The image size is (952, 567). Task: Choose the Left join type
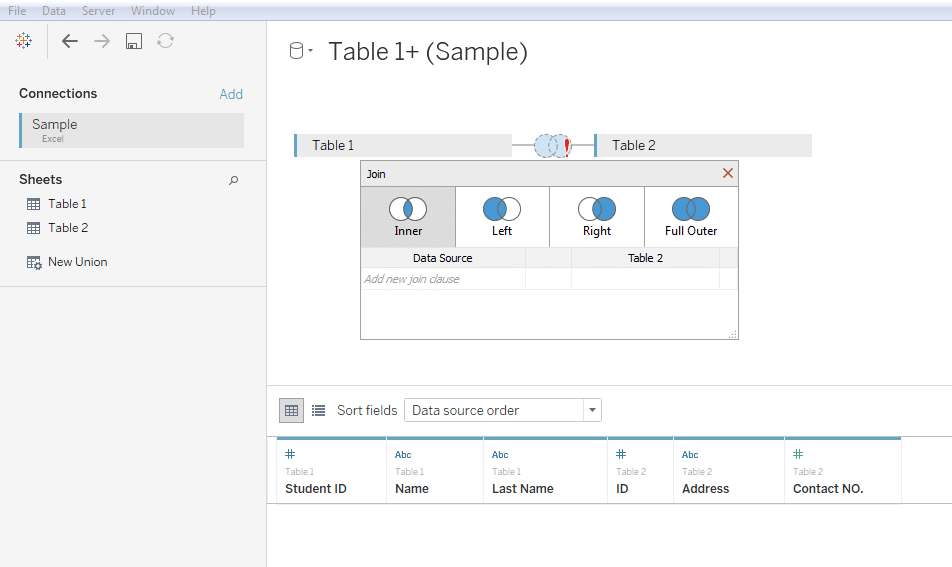pos(502,217)
